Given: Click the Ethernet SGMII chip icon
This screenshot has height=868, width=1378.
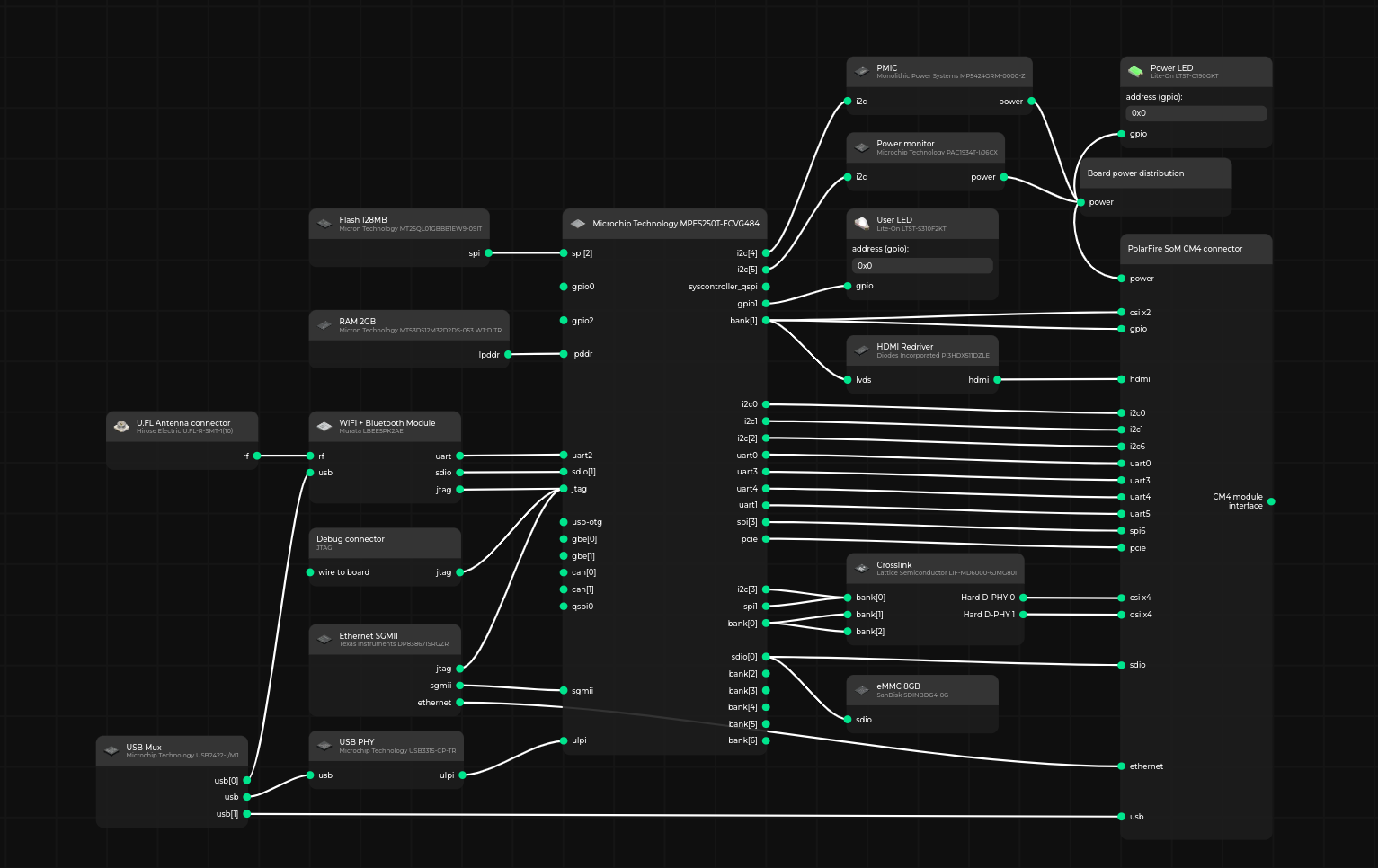Looking at the screenshot, I should click(324, 639).
